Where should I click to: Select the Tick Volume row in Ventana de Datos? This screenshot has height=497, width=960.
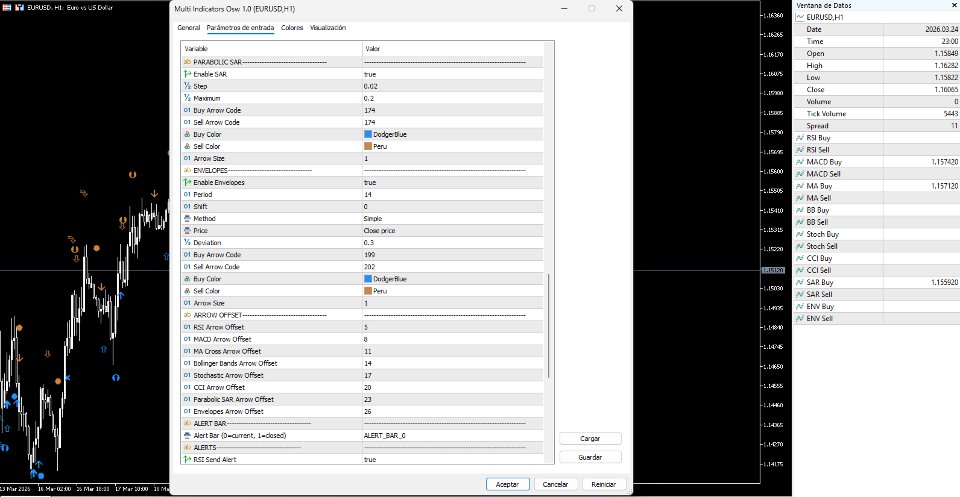pos(877,114)
